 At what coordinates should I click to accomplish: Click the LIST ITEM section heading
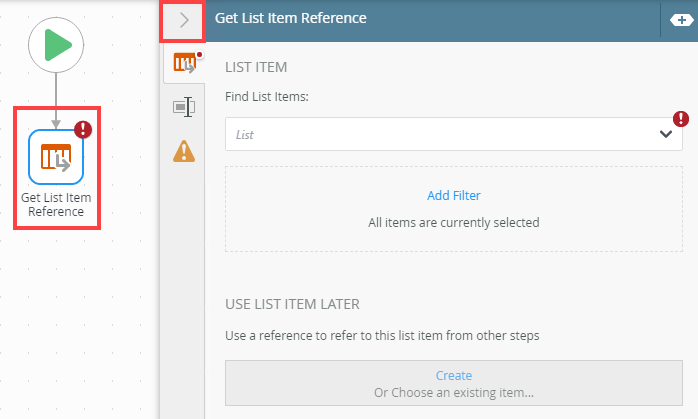point(257,67)
